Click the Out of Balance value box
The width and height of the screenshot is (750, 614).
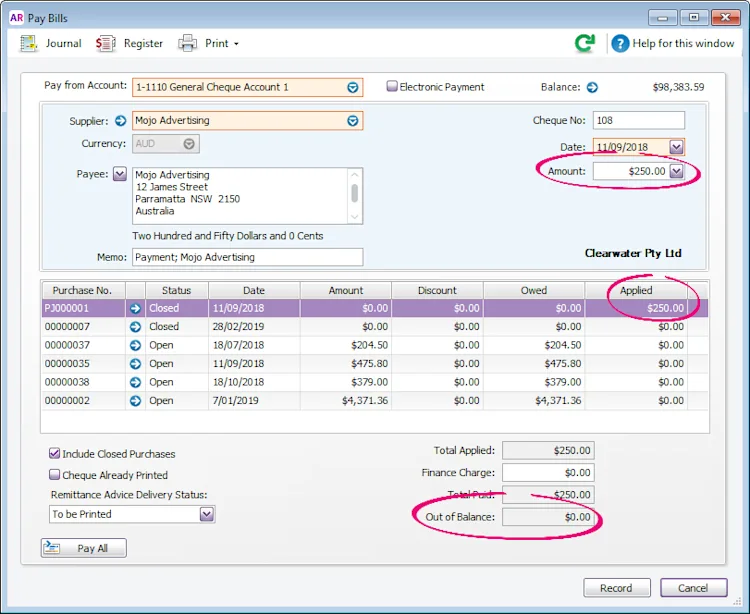pyautogui.click(x=548, y=517)
